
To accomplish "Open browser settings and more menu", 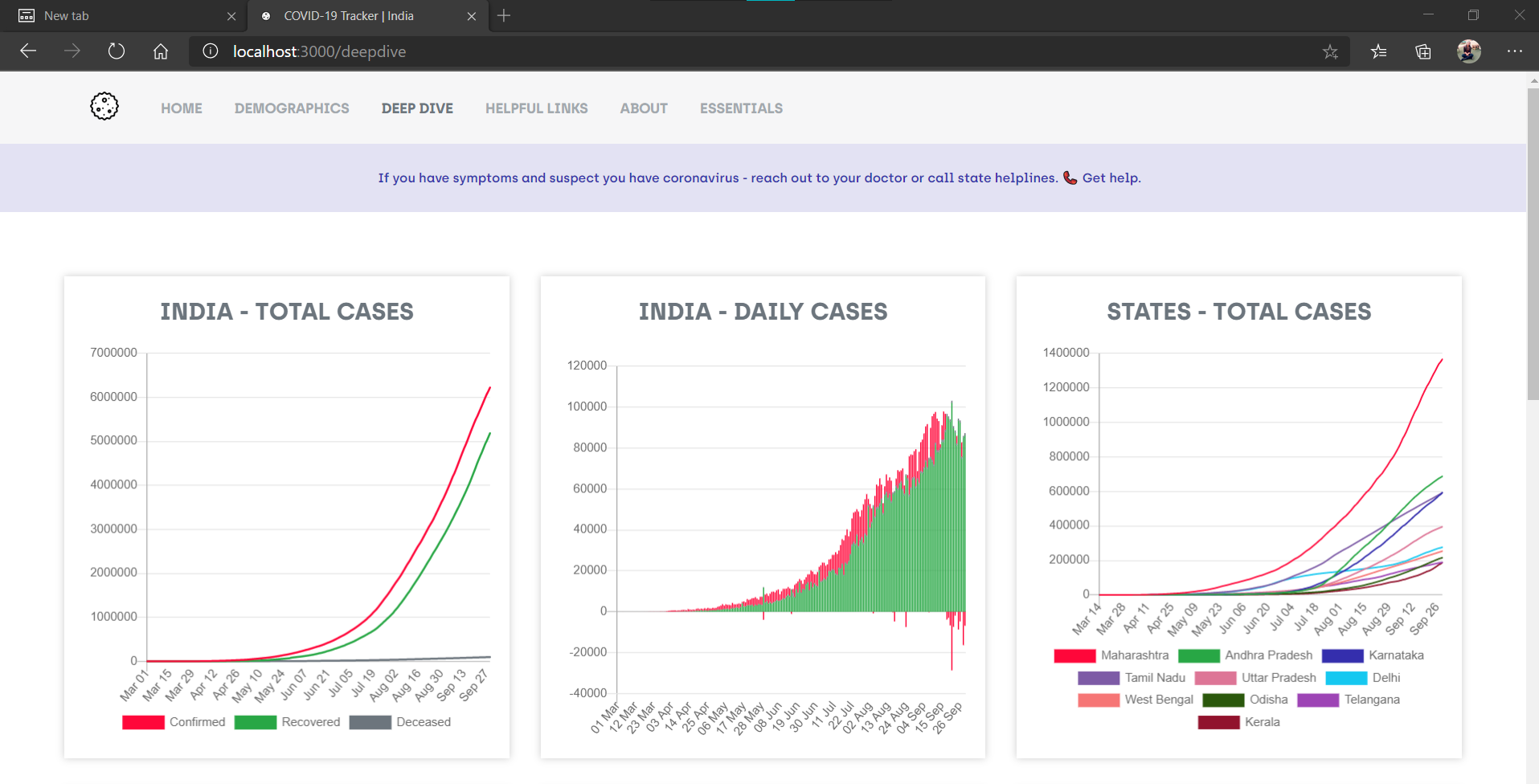I will tap(1515, 51).
